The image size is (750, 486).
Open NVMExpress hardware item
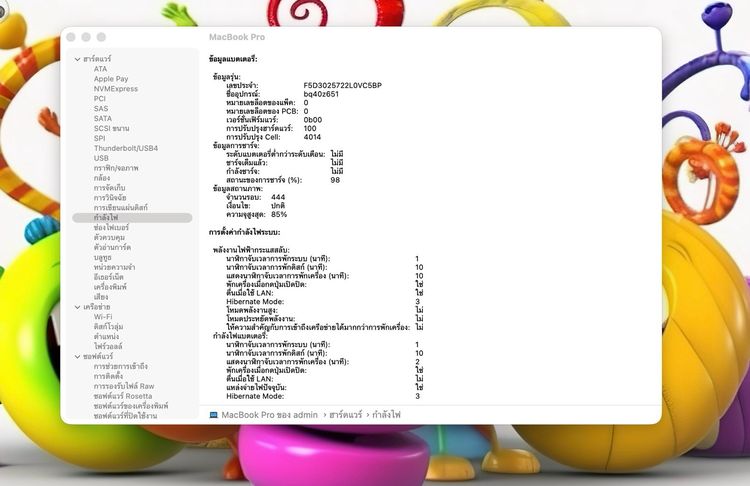point(116,89)
